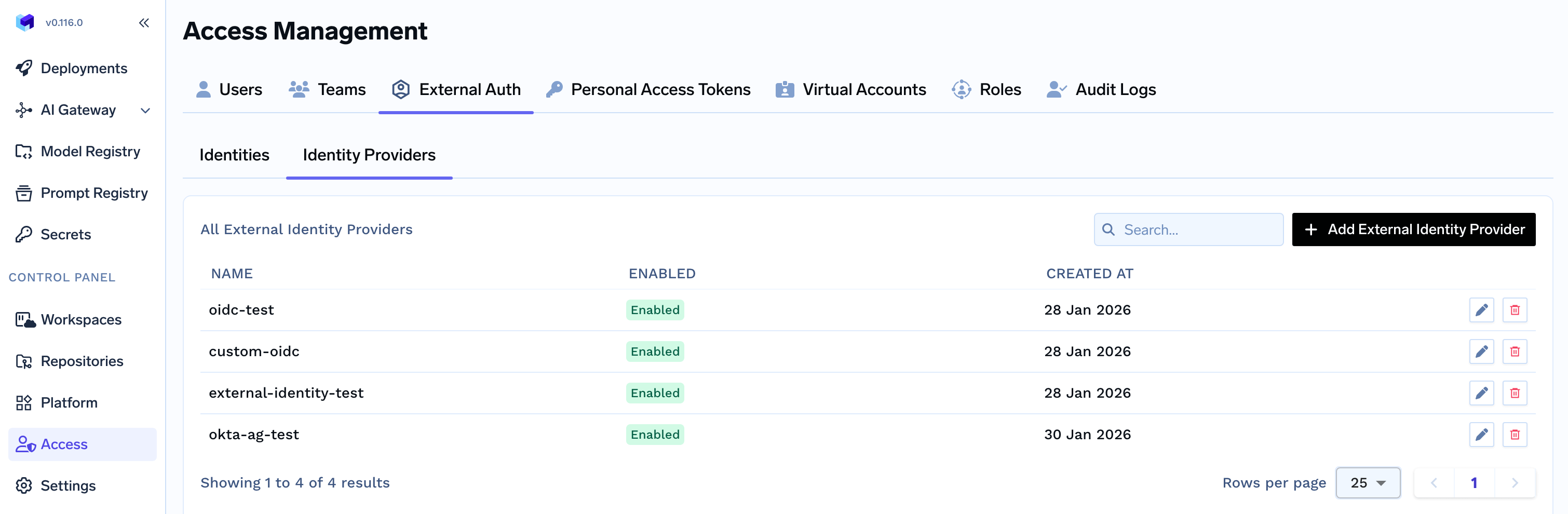Go to next page of results
1568x514 pixels.
[1515, 483]
